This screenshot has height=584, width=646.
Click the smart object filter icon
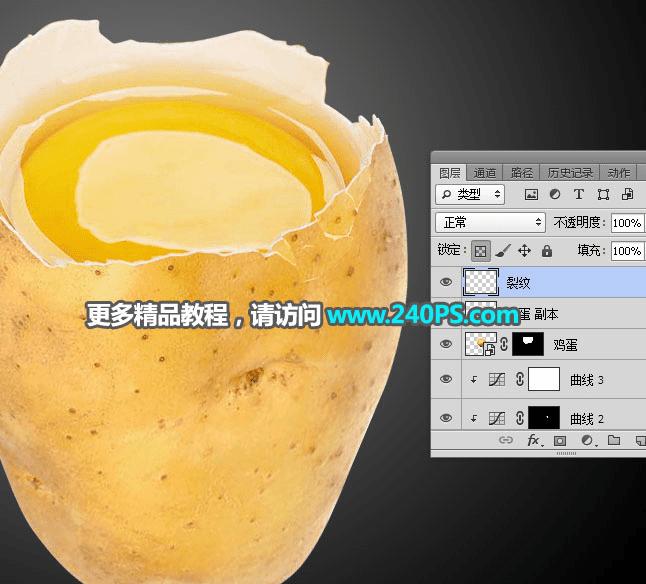click(x=627, y=194)
